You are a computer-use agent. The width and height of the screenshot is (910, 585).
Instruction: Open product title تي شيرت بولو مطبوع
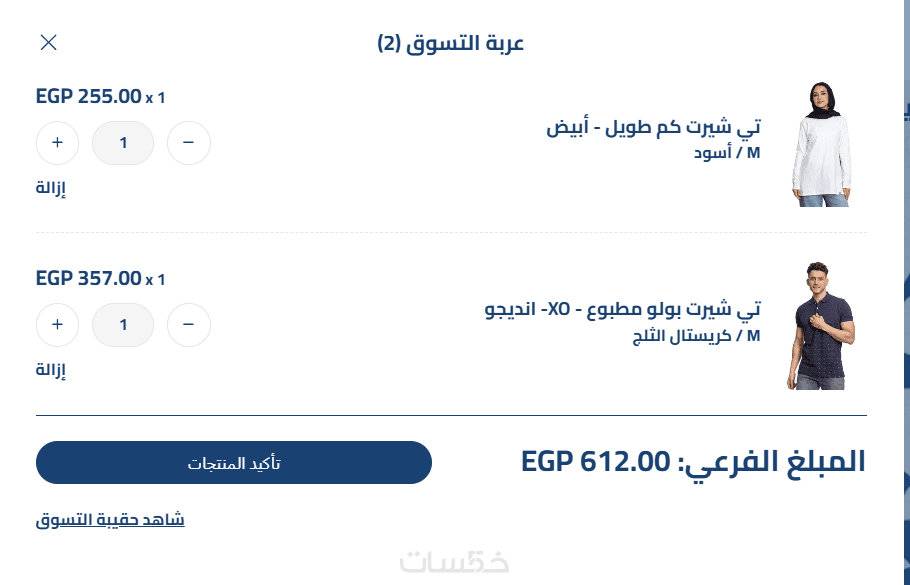(x=622, y=309)
